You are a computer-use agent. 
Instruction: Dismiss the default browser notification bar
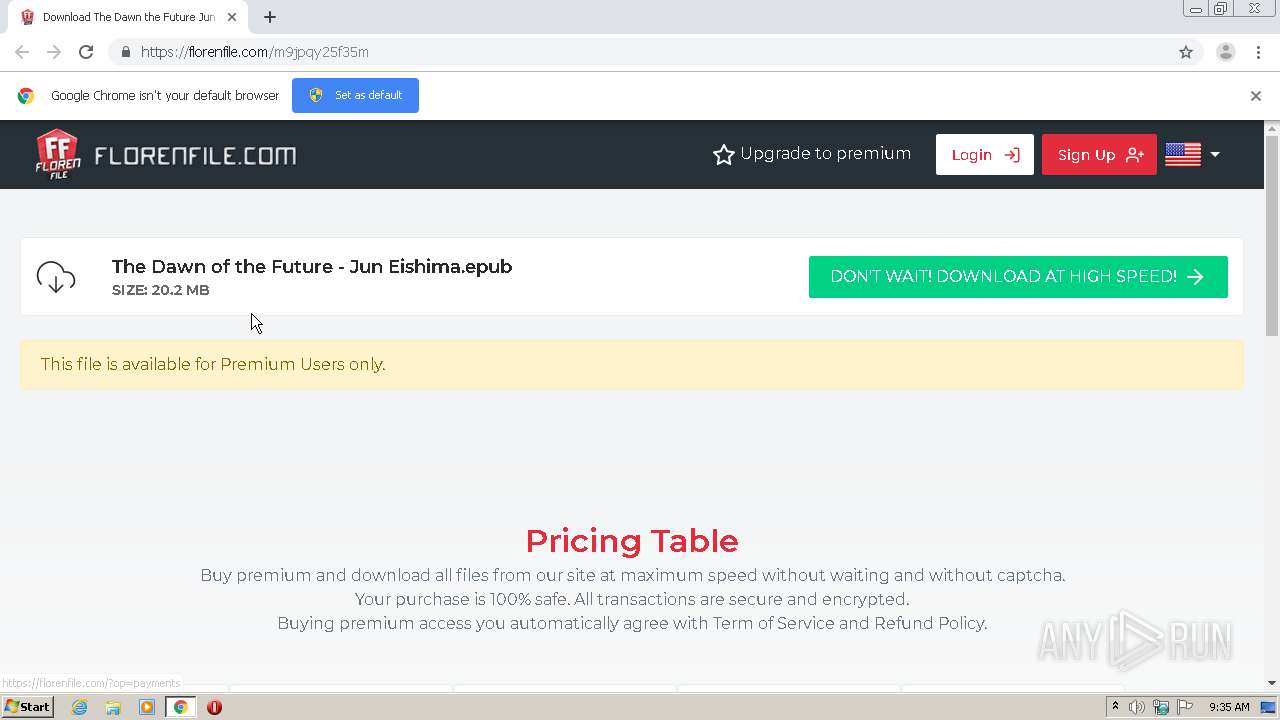click(x=1256, y=96)
